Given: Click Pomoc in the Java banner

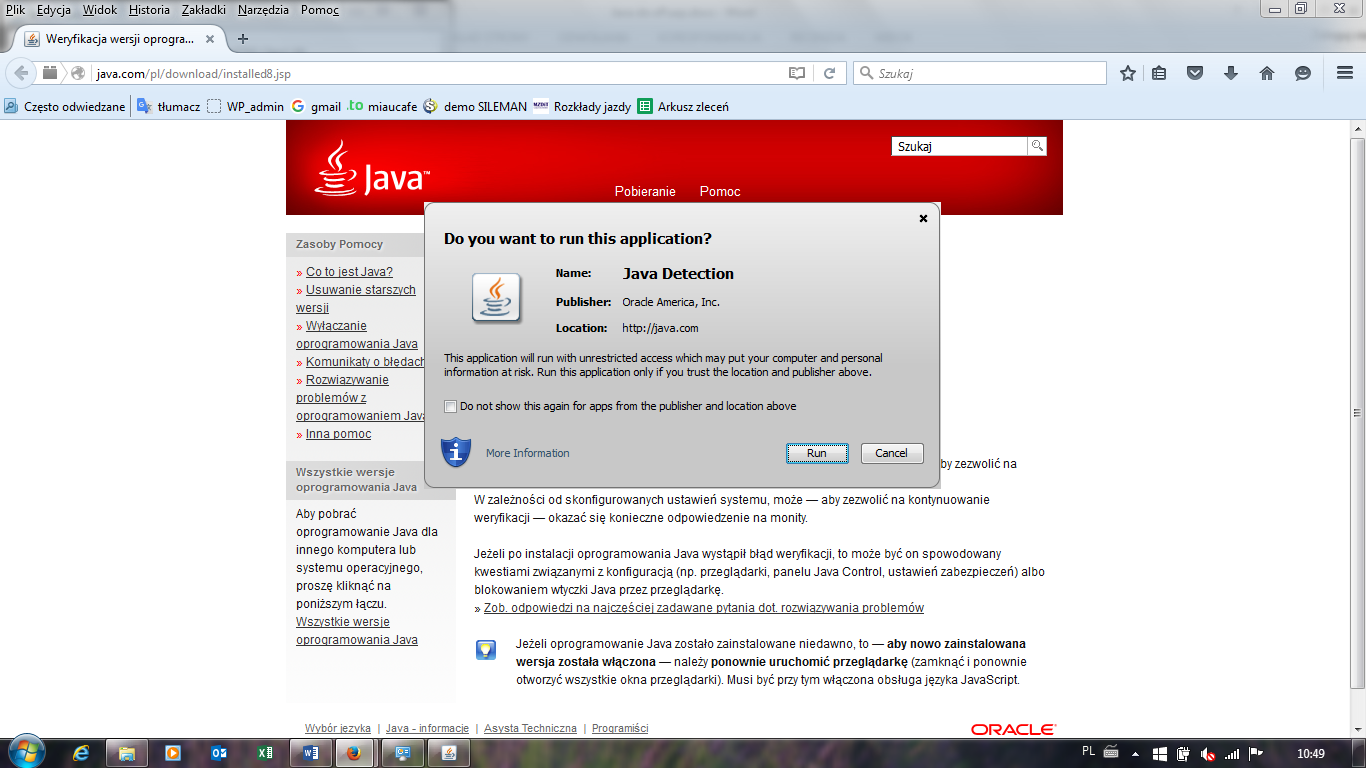Looking at the screenshot, I should 720,191.
